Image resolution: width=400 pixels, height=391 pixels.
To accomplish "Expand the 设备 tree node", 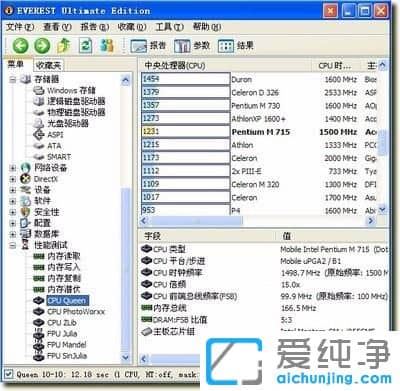I will (x=13, y=190).
